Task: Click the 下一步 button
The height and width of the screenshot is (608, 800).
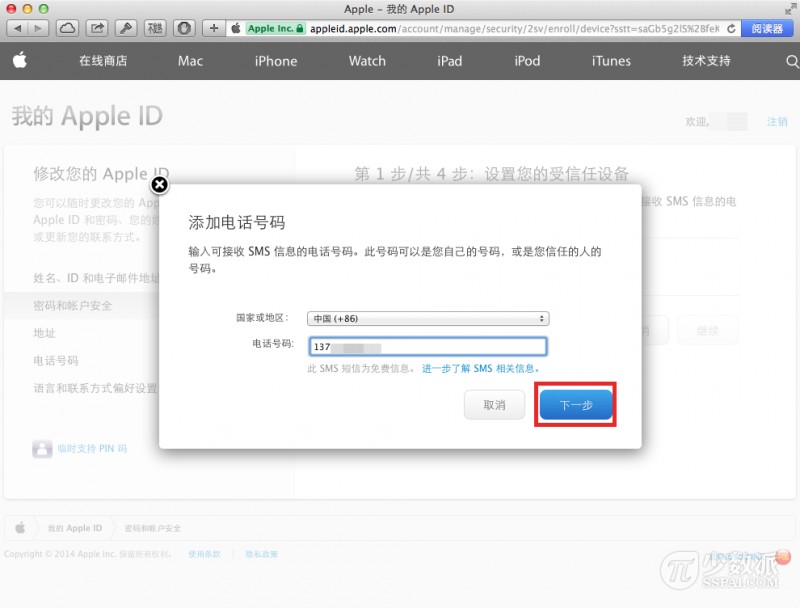Action: coord(576,405)
